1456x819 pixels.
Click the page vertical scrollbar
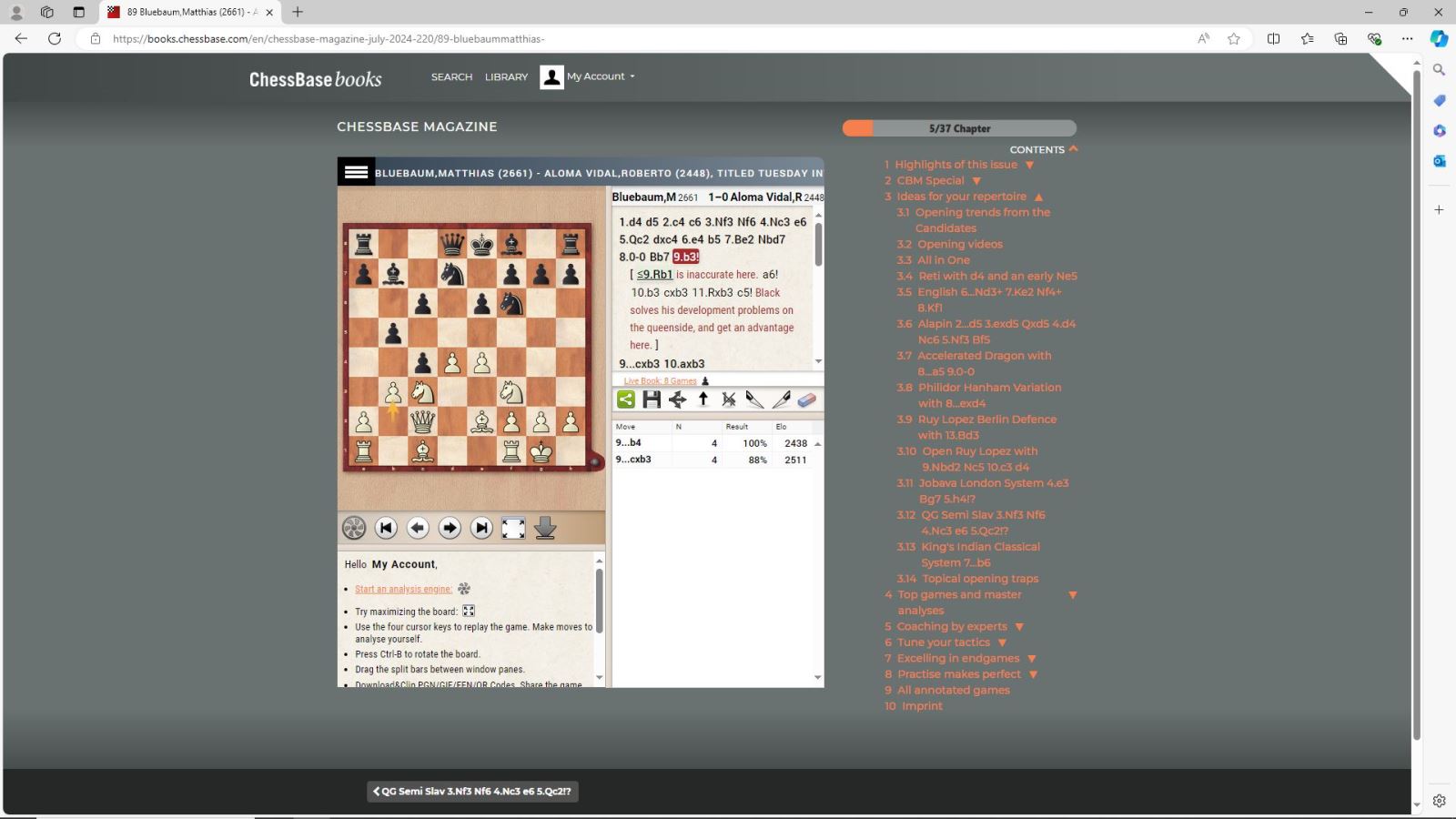[1416, 405]
